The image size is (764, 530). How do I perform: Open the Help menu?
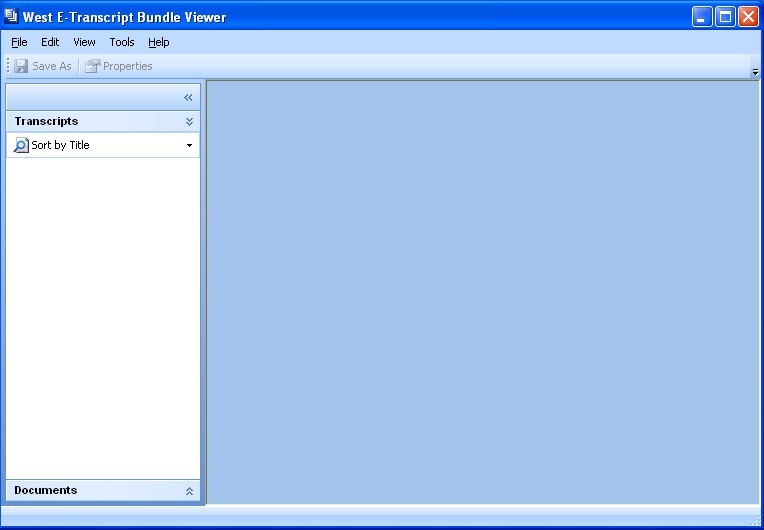click(x=159, y=42)
